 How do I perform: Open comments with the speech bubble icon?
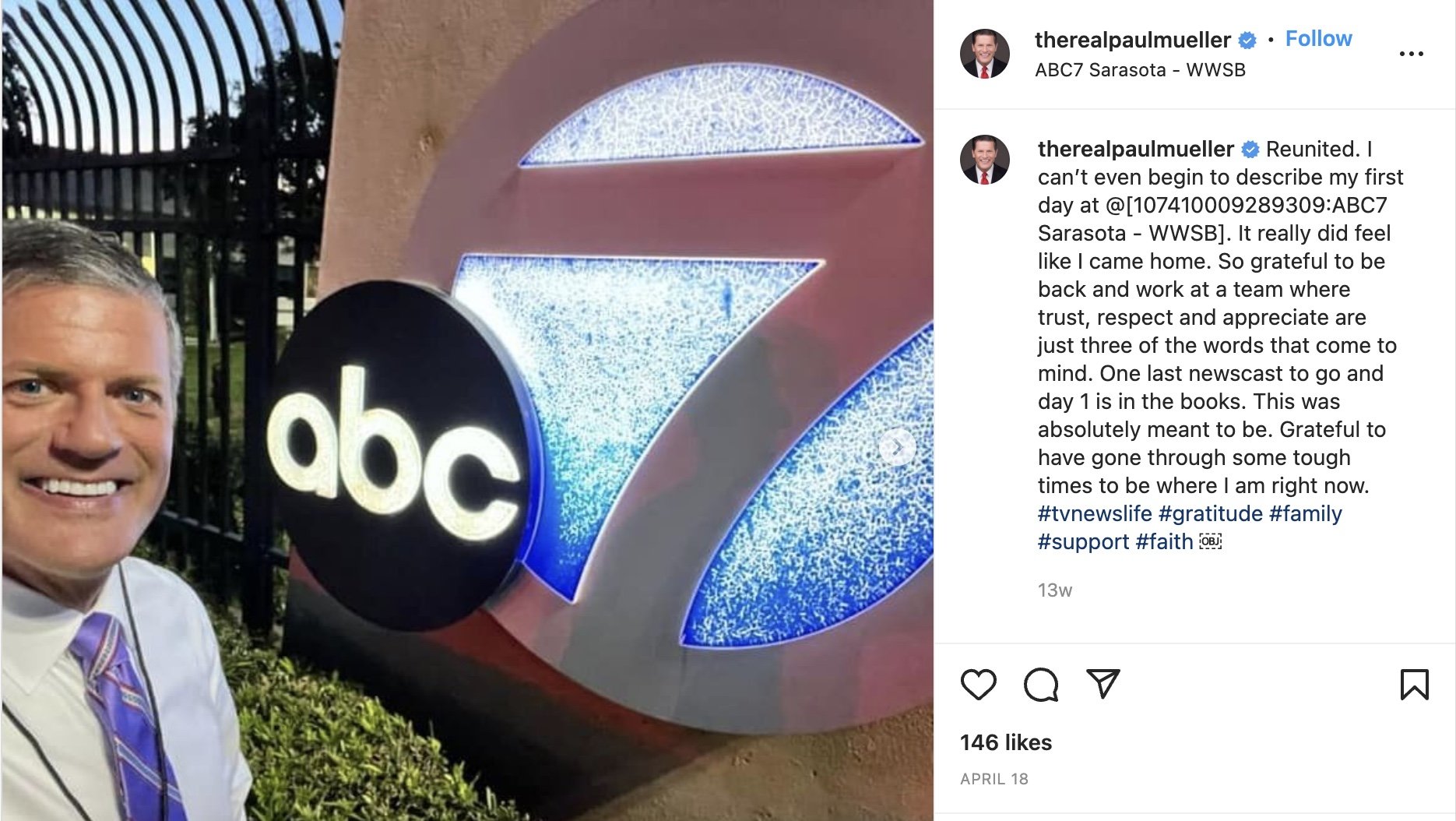[x=1041, y=685]
